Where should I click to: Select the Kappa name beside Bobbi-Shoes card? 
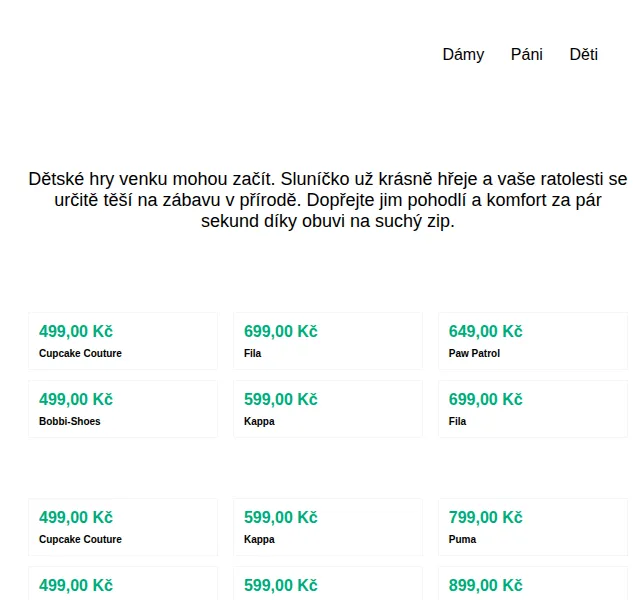coord(259,421)
